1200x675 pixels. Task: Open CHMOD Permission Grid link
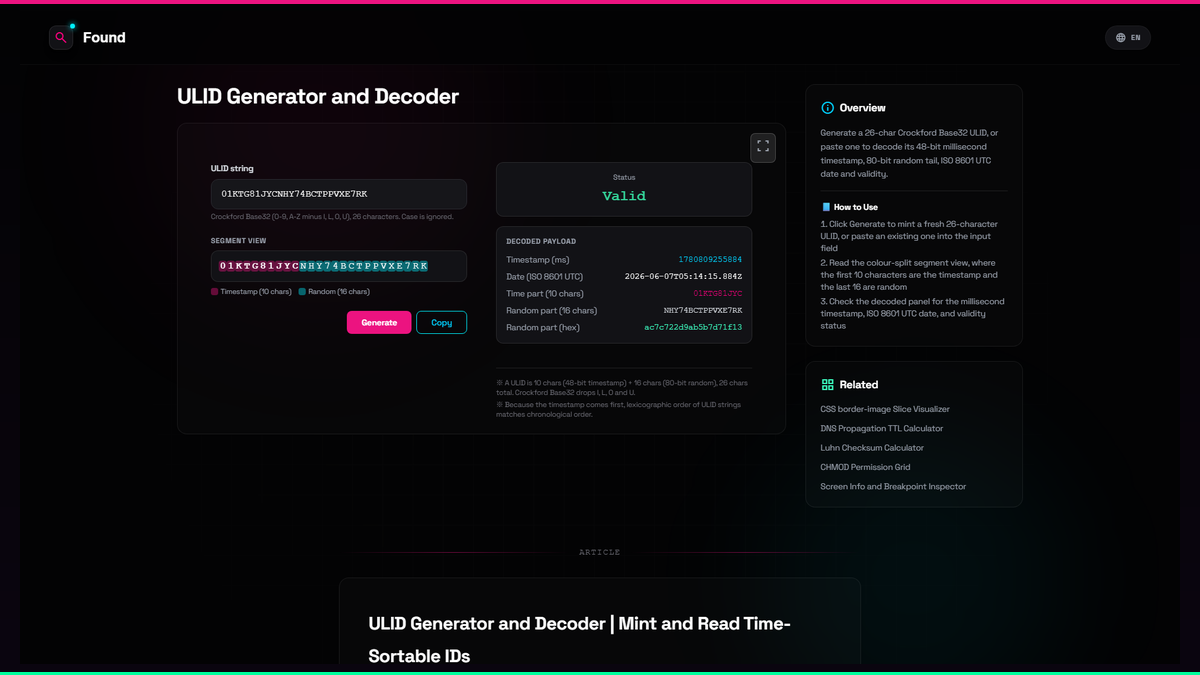(x=866, y=467)
